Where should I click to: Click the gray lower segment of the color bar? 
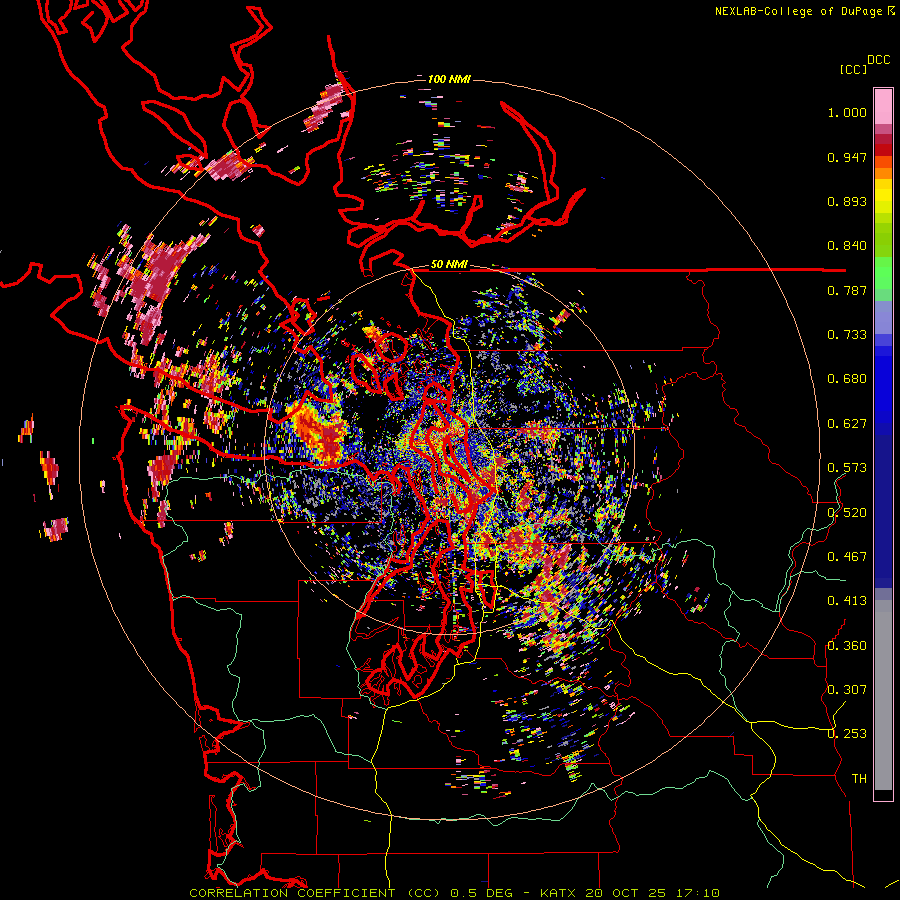point(883,695)
